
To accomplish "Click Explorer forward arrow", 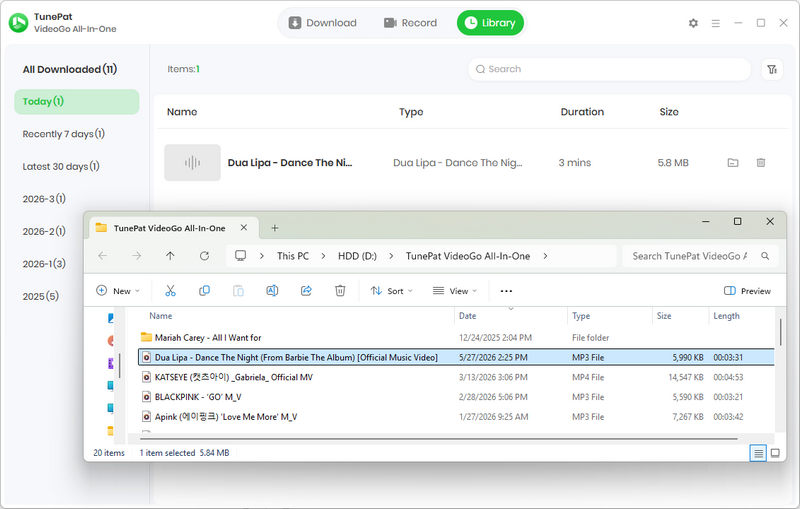I will coord(136,256).
